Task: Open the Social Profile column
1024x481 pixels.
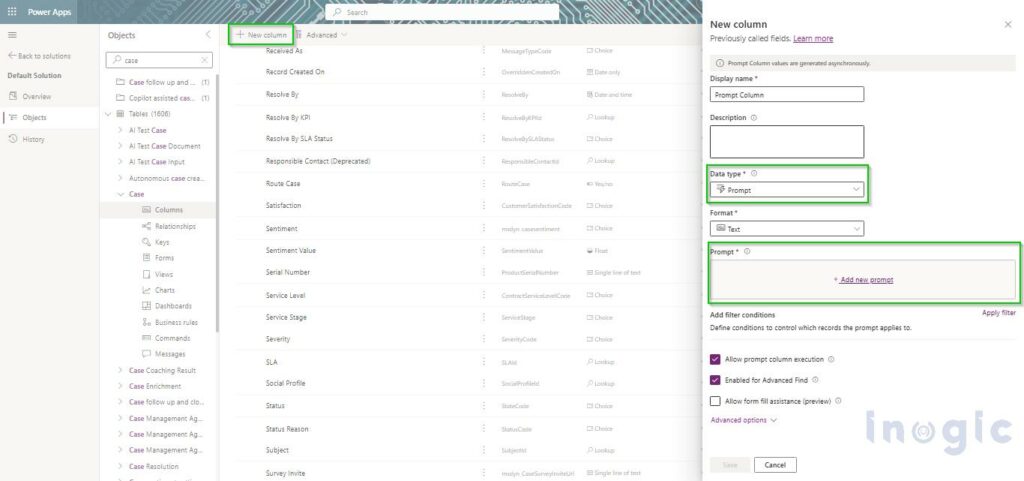Action: point(285,383)
